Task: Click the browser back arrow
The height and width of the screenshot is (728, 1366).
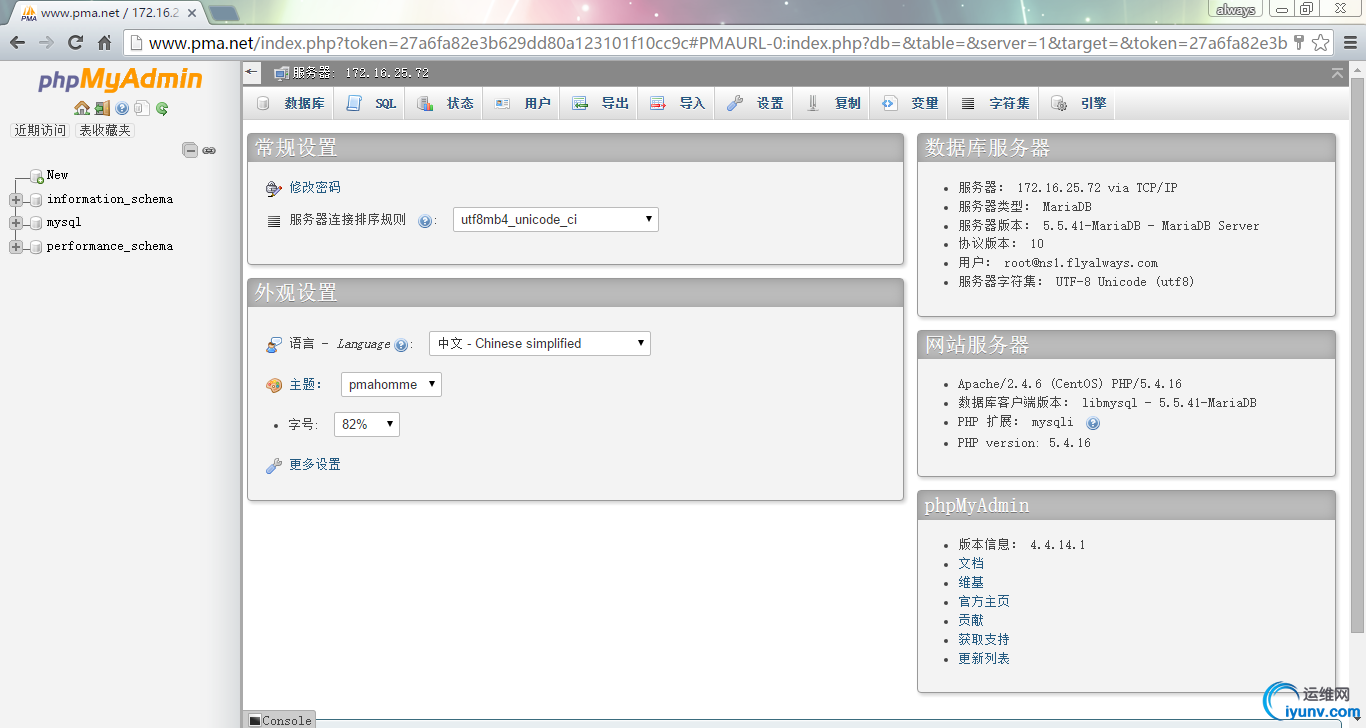Action: [x=17, y=42]
